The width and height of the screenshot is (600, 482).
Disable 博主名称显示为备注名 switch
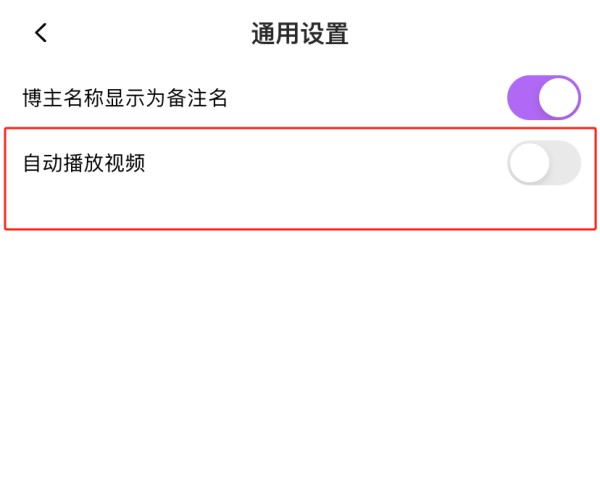coord(543,98)
